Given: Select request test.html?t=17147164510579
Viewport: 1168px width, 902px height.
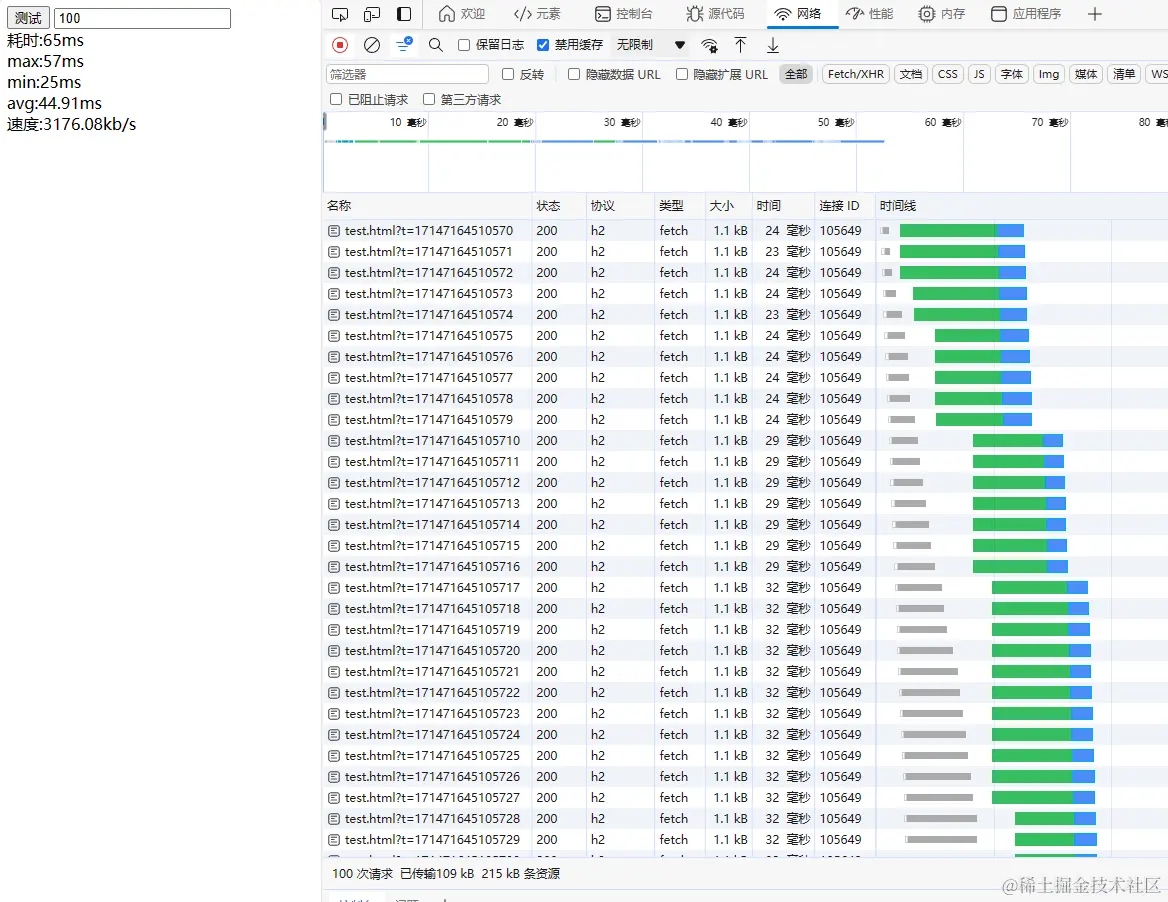Looking at the screenshot, I should coord(428,420).
